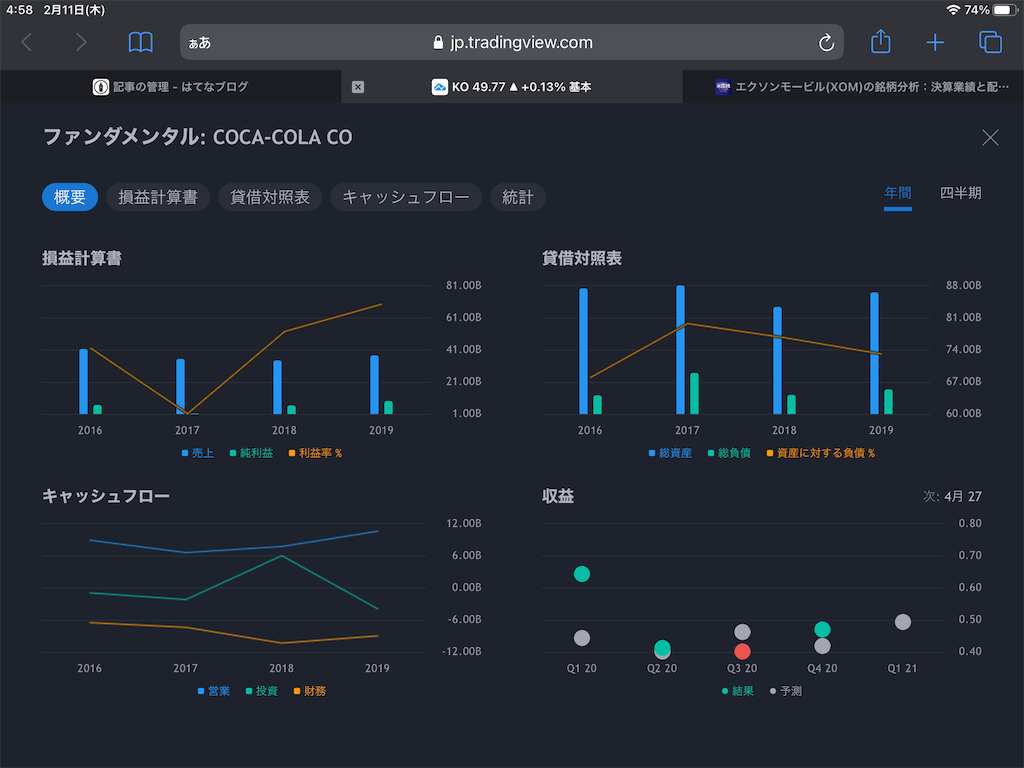Screen dimensions: 1024x768
Task: Close the KO tab with x icon
Action: pyautogui.click(x=358, y=87)
